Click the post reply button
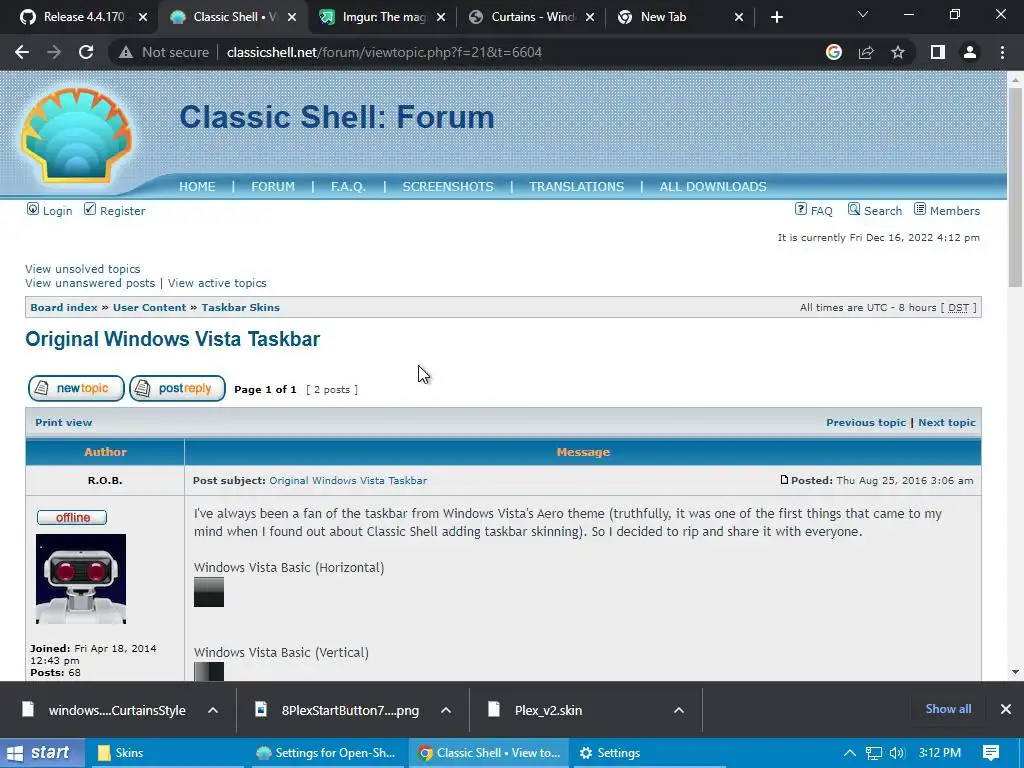The height and width of the screenshot is (768, 1024). 178,389
